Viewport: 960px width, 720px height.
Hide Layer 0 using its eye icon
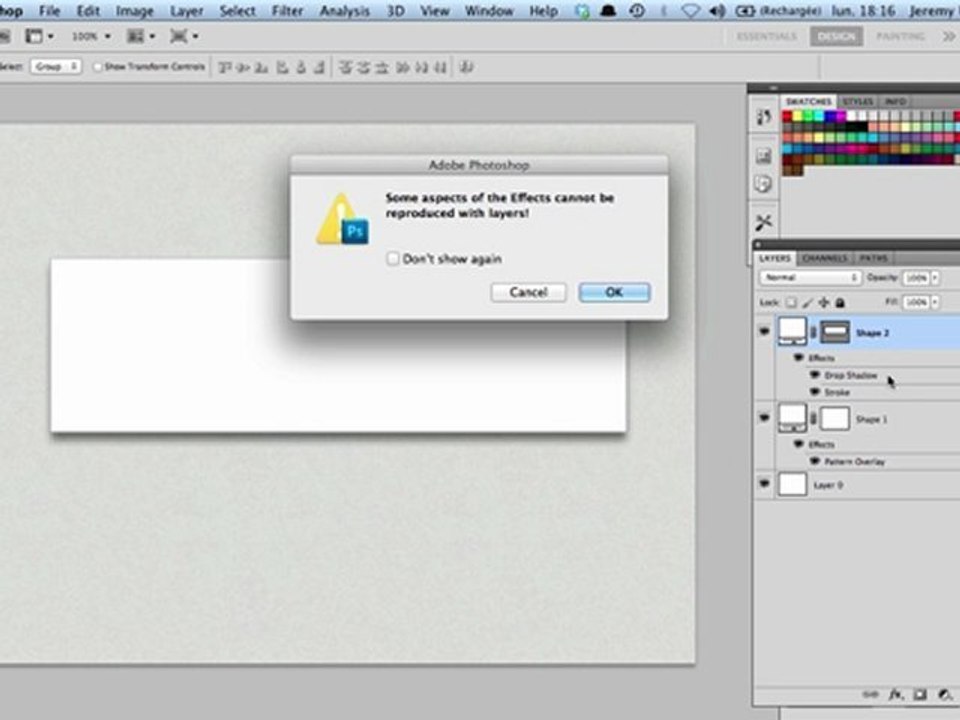pyautogui.click(x=764, y=484)
